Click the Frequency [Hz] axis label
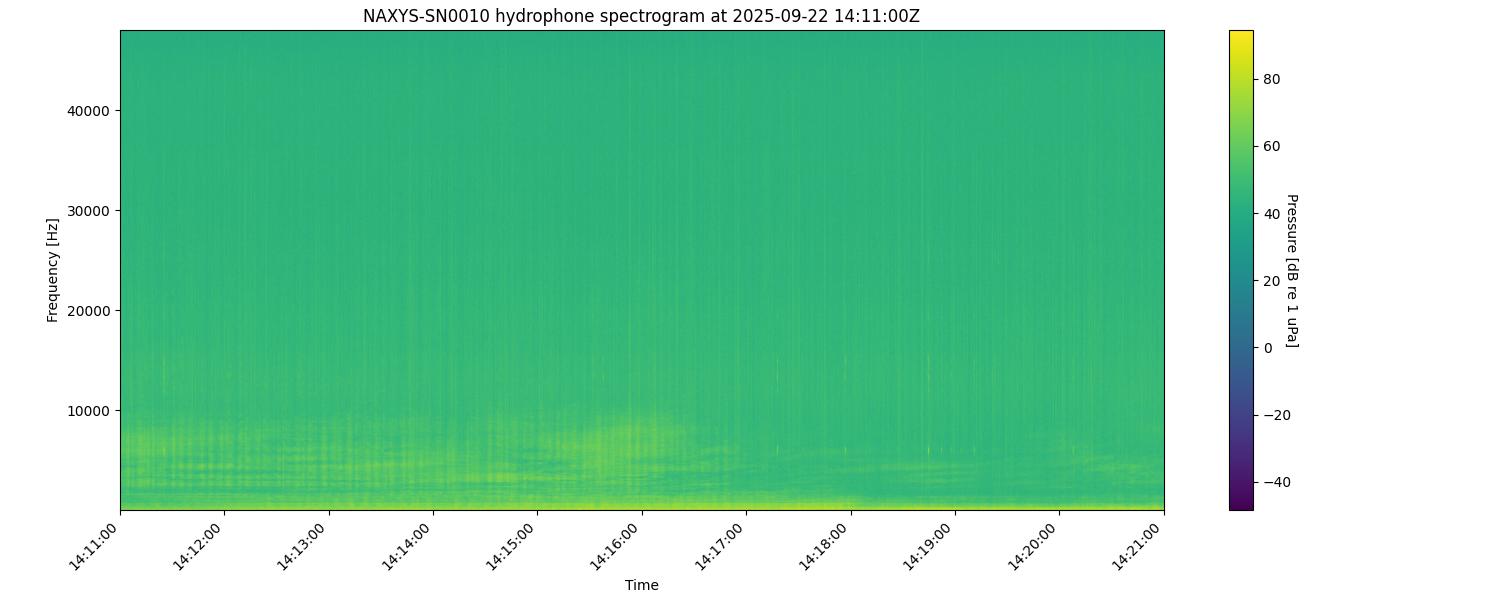The width and height of the screenshot is (1500, 600). coord(53,270)
